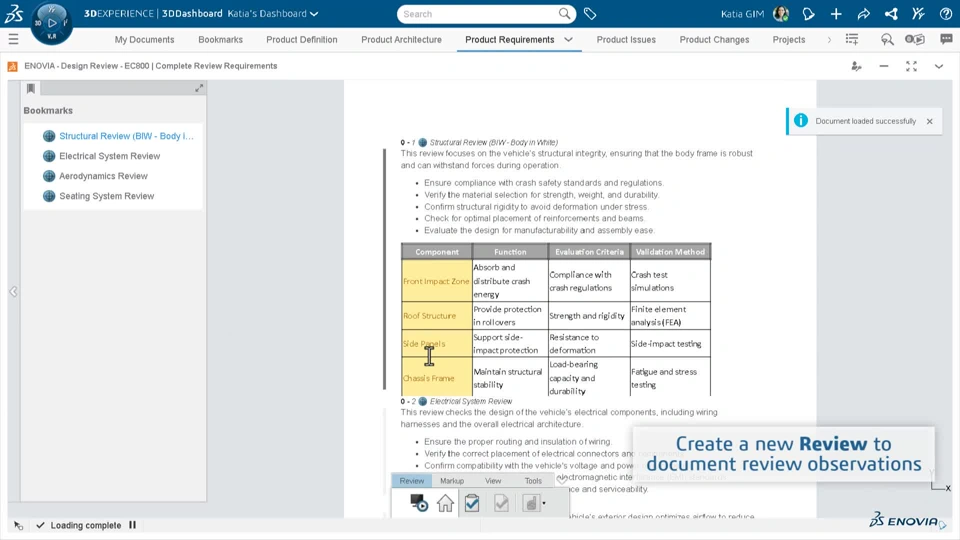Collapse the side panel left arrow
Image resolution: width=960 pixels, height=540 pixels.
pos(13,291)
